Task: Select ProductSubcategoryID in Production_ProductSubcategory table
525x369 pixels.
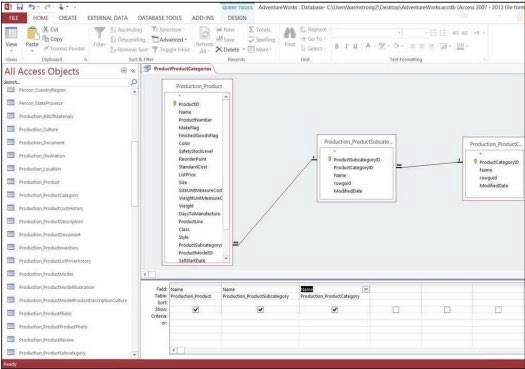Action: point(357,160)
